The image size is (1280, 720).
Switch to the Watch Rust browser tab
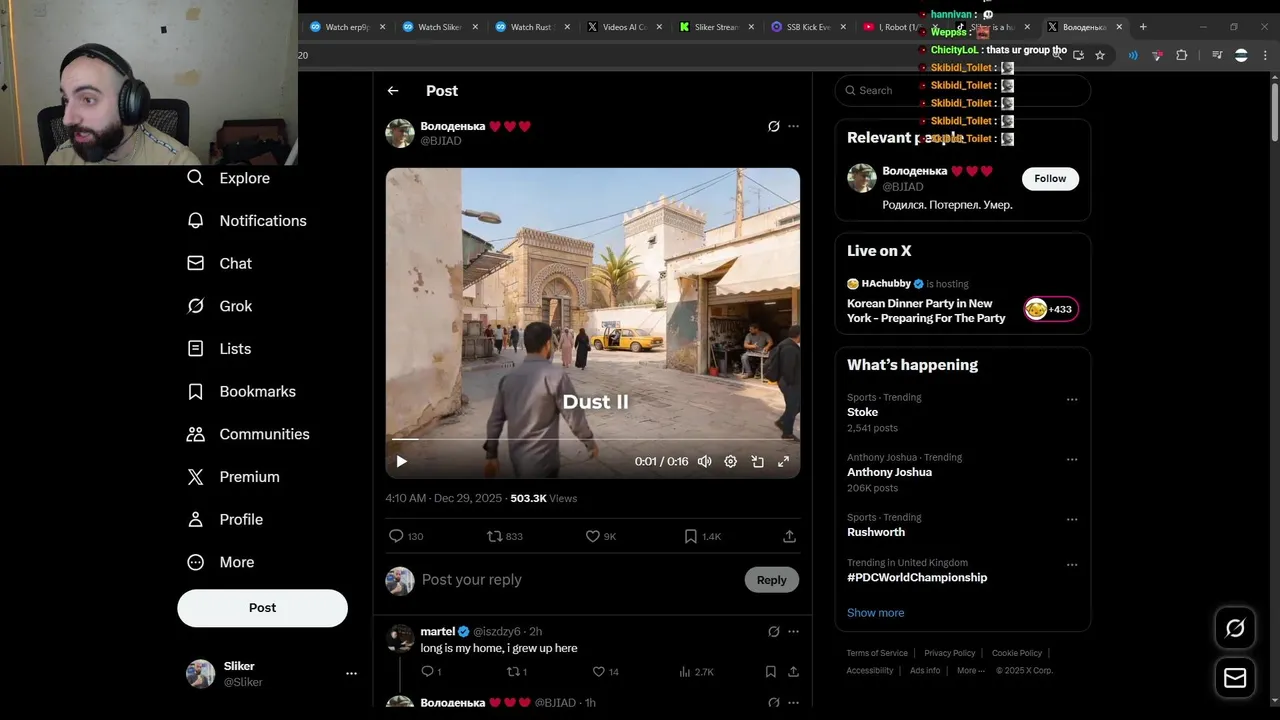pyautogui.click(x=530, y=27)
